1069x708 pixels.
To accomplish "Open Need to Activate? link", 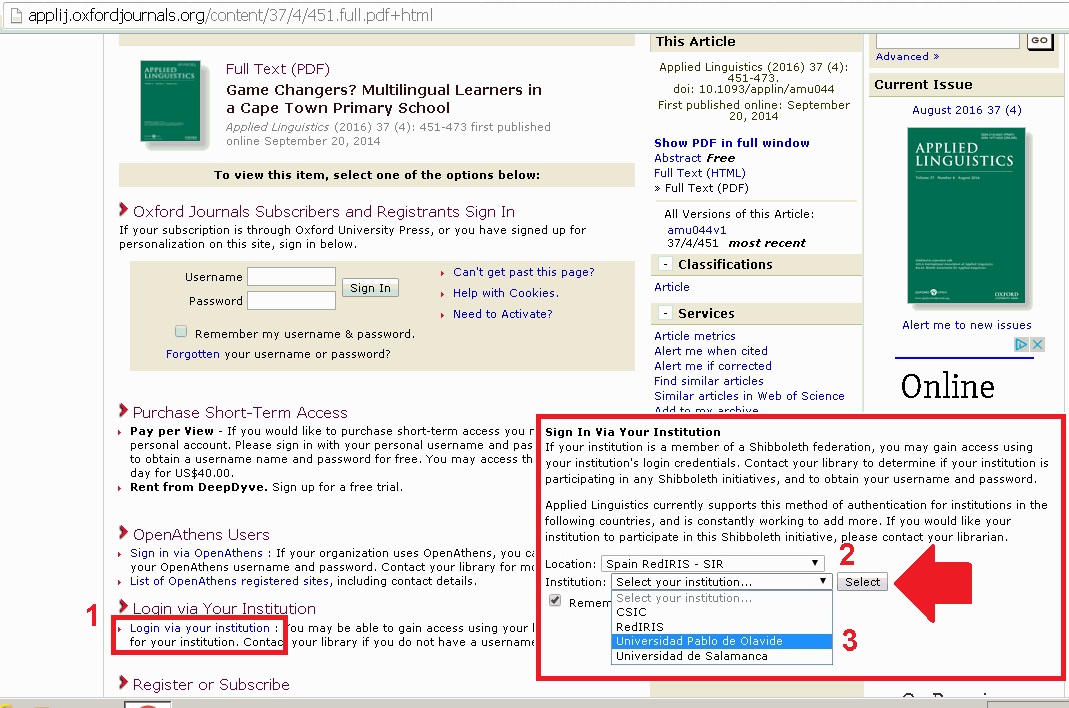I will [502, 314].
